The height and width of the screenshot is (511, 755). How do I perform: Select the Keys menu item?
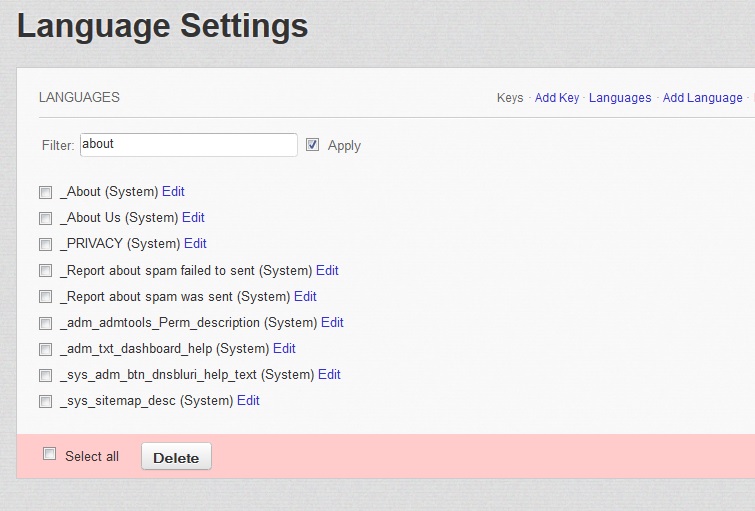click(510, 98)
